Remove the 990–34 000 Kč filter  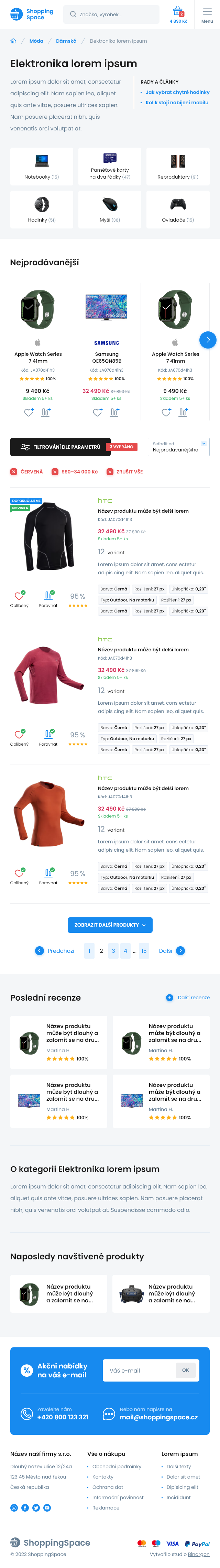(55, 472)
